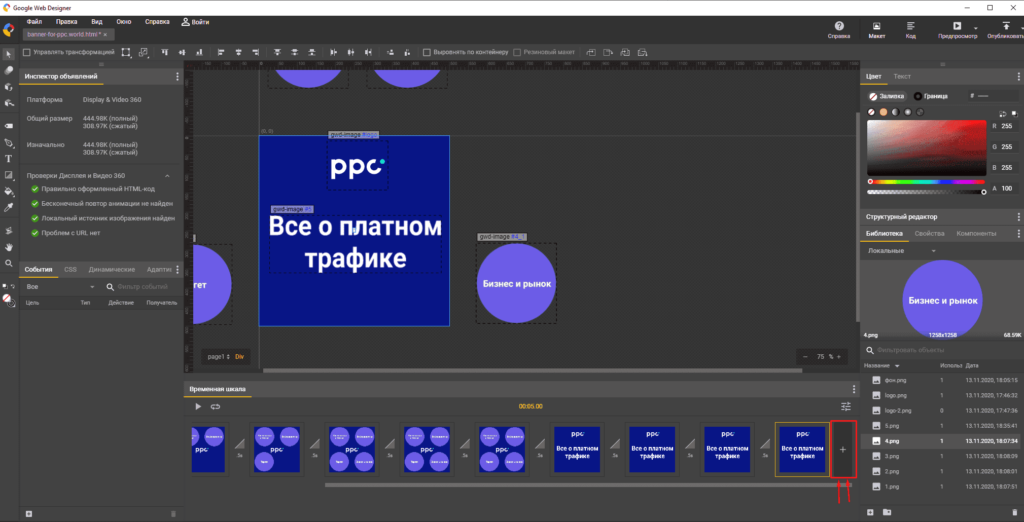Switch to Код code view
This screenshot has width=1024, height=522.
tap(910, 29)
